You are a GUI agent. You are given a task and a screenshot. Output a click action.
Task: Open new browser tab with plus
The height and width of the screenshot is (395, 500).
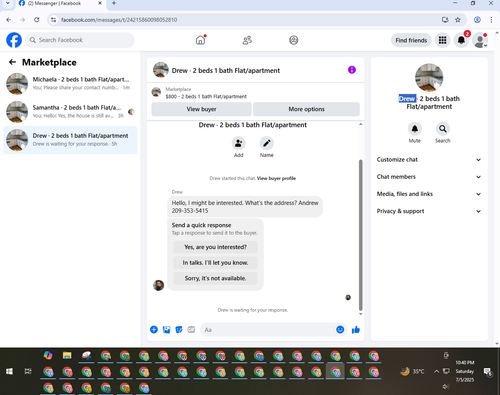tap(114, 3)
